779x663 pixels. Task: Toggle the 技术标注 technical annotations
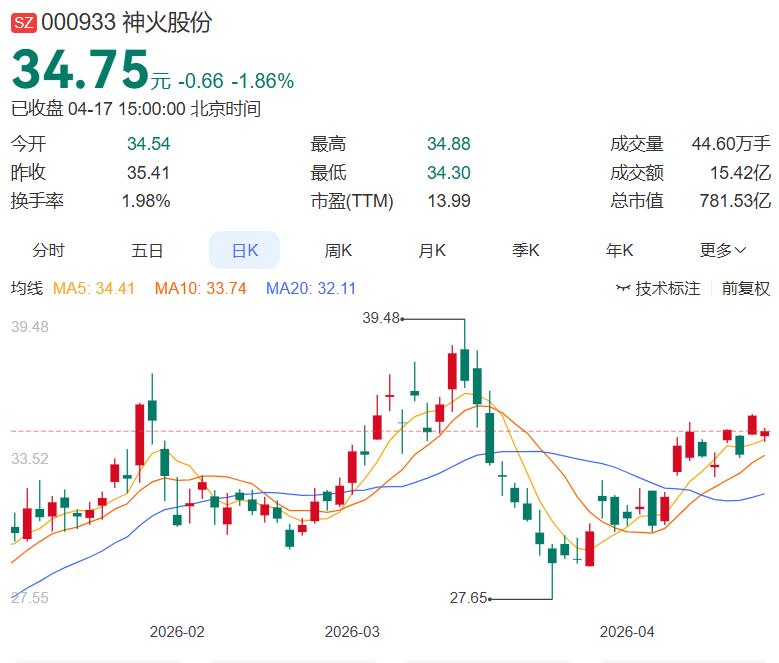(x=667, y=288)
